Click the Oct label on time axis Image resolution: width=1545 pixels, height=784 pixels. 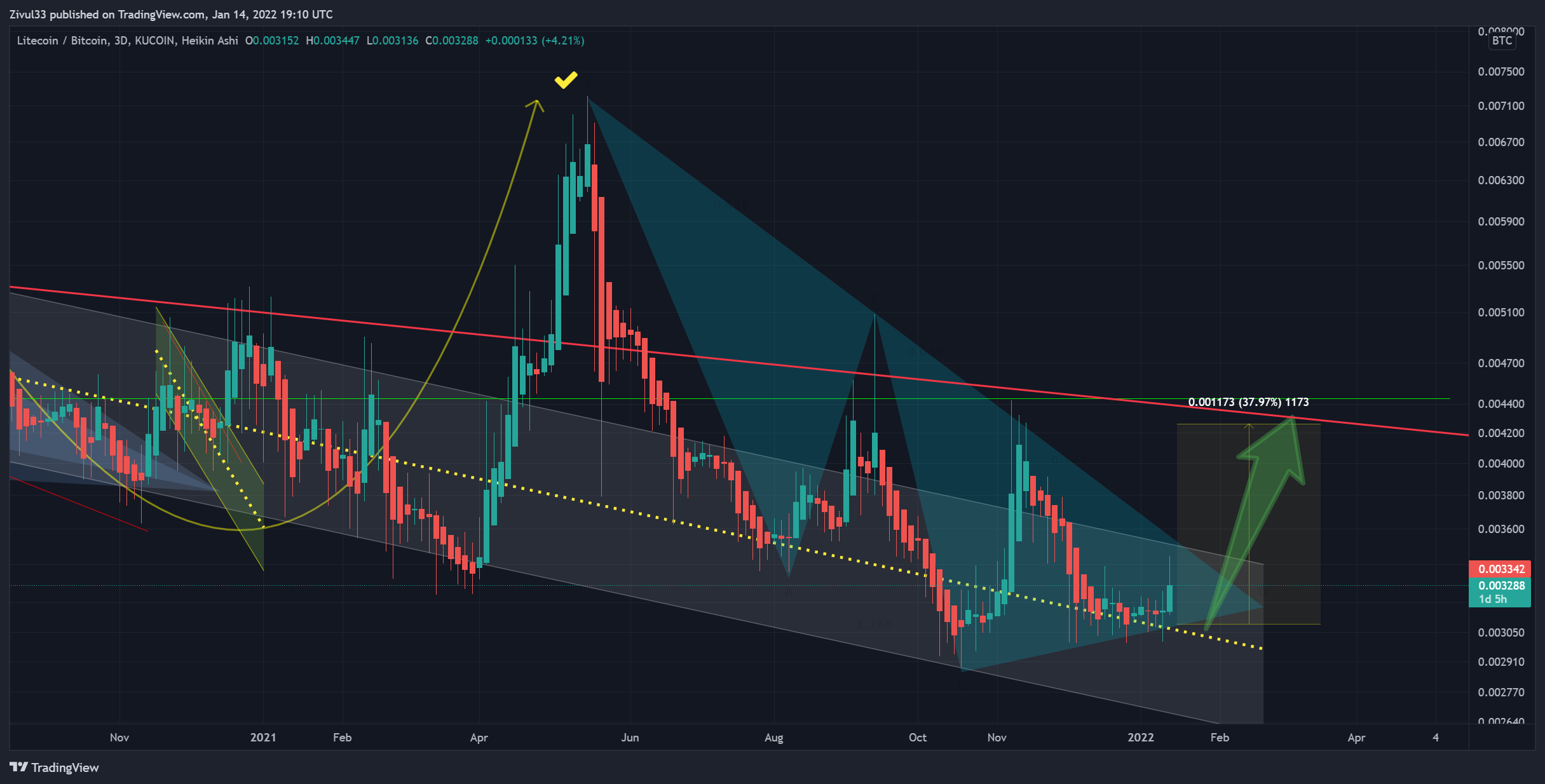tap(918, 738)
